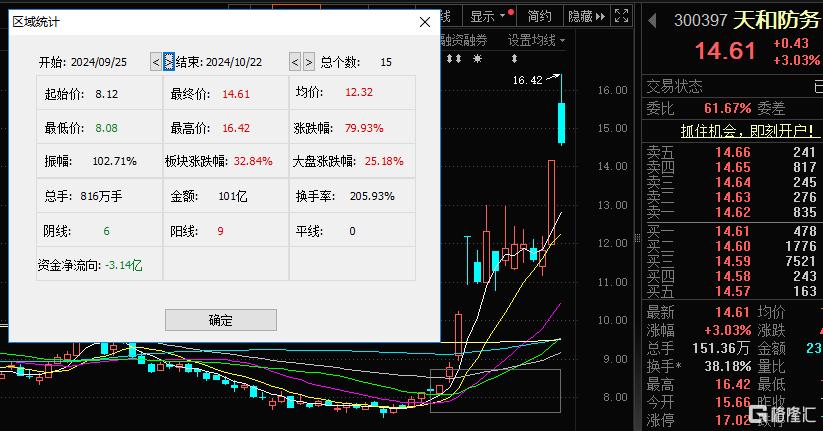Select the 买四 bid price 14.58
Viewport: 823px width, 431px height.
tap(733, 276)
